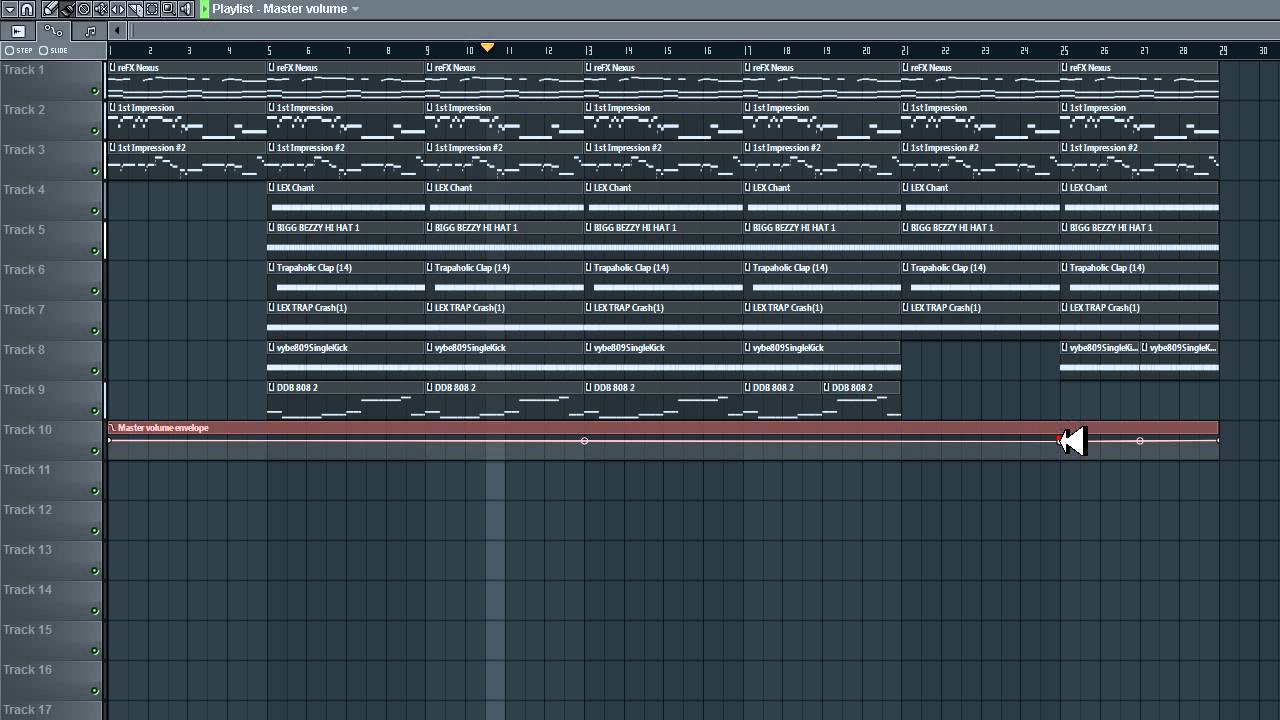
Task: Select the Track 11 label
Action: click(27, 470)
